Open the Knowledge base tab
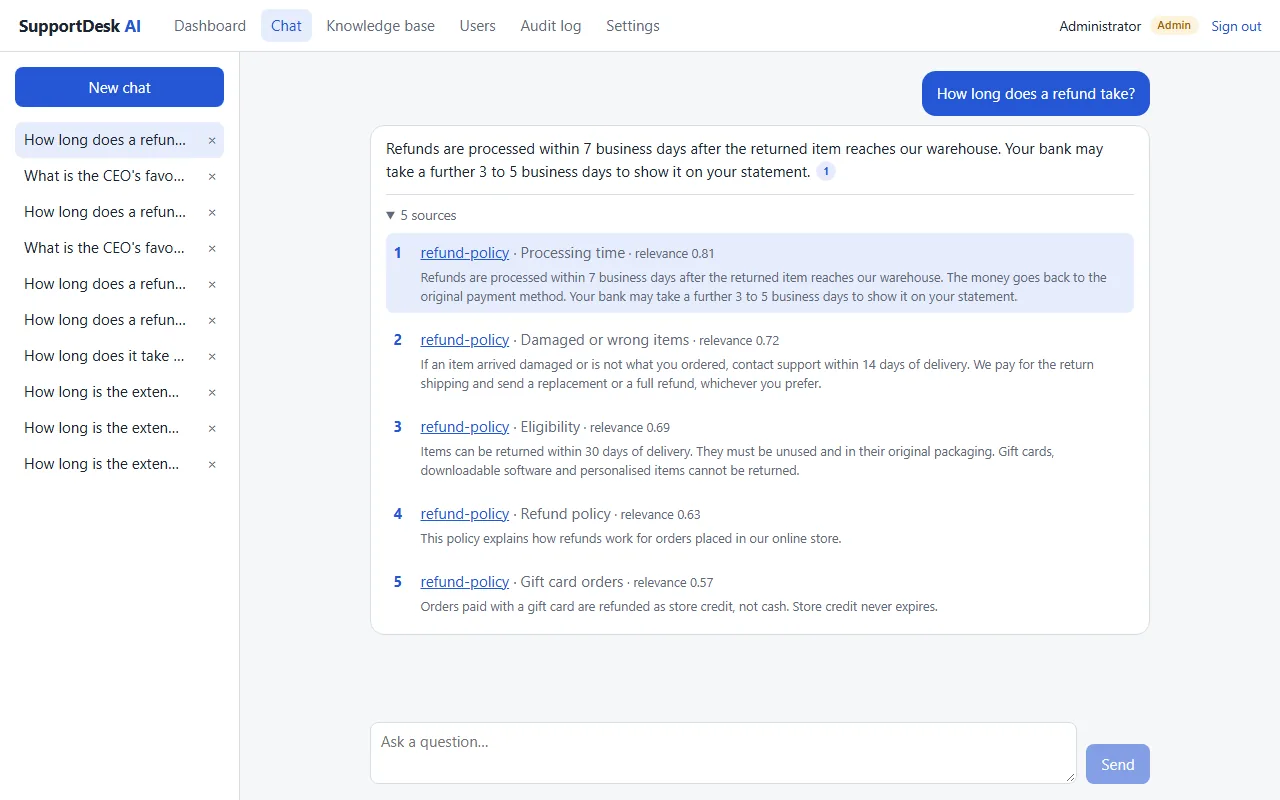The width and height of the screenshot is (1280, 800). coord(380,26)
